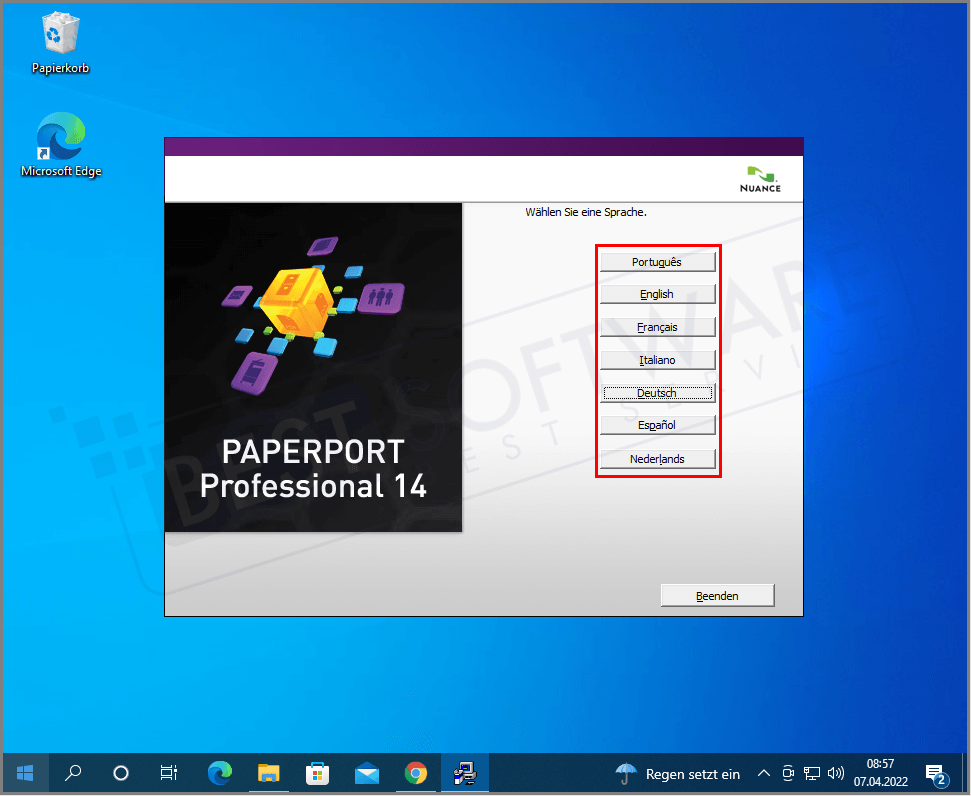Open File Explorer from the taskbar
Screen dimensions: 971x796
pos(268,772)
